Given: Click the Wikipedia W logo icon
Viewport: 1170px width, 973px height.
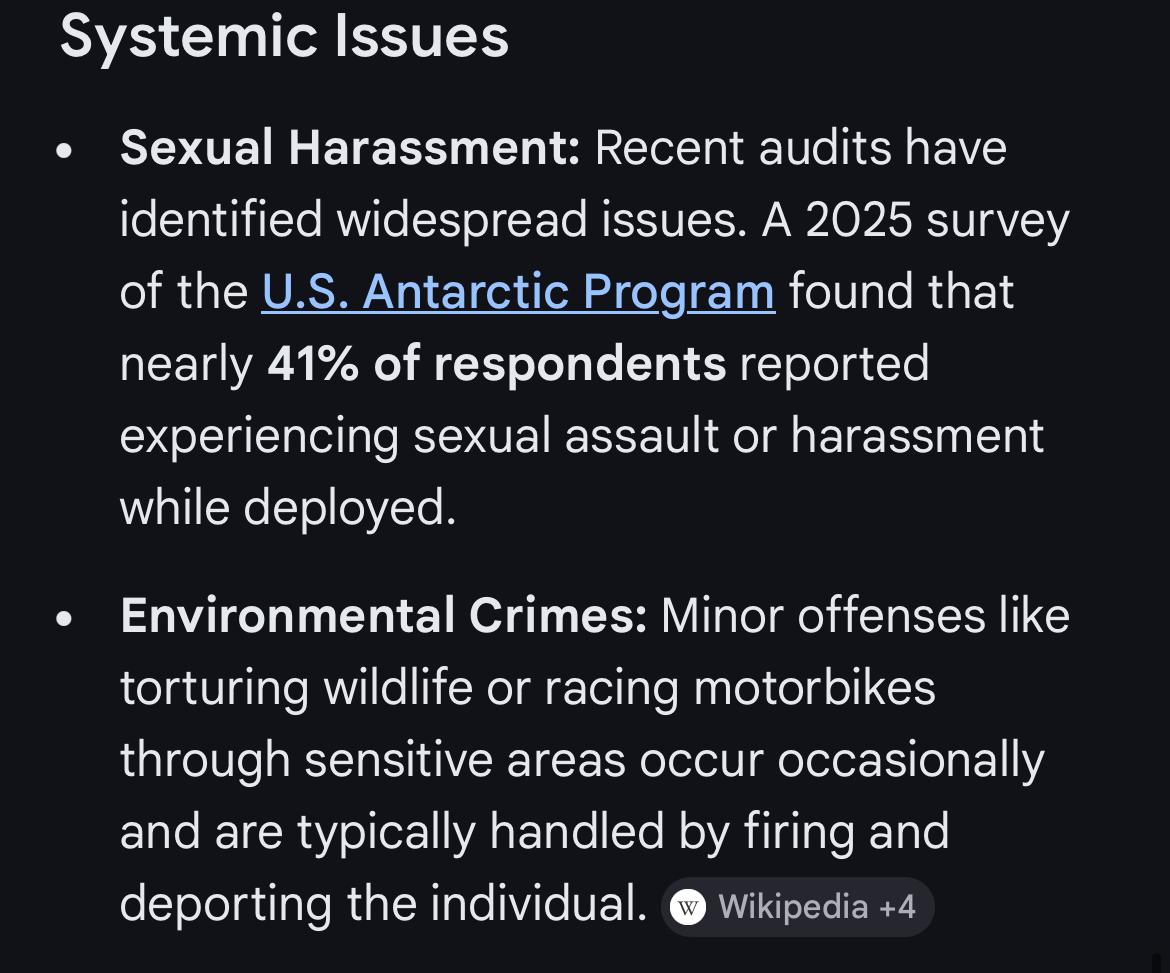Looking at the screenshot, I should (x=688, y=907).
